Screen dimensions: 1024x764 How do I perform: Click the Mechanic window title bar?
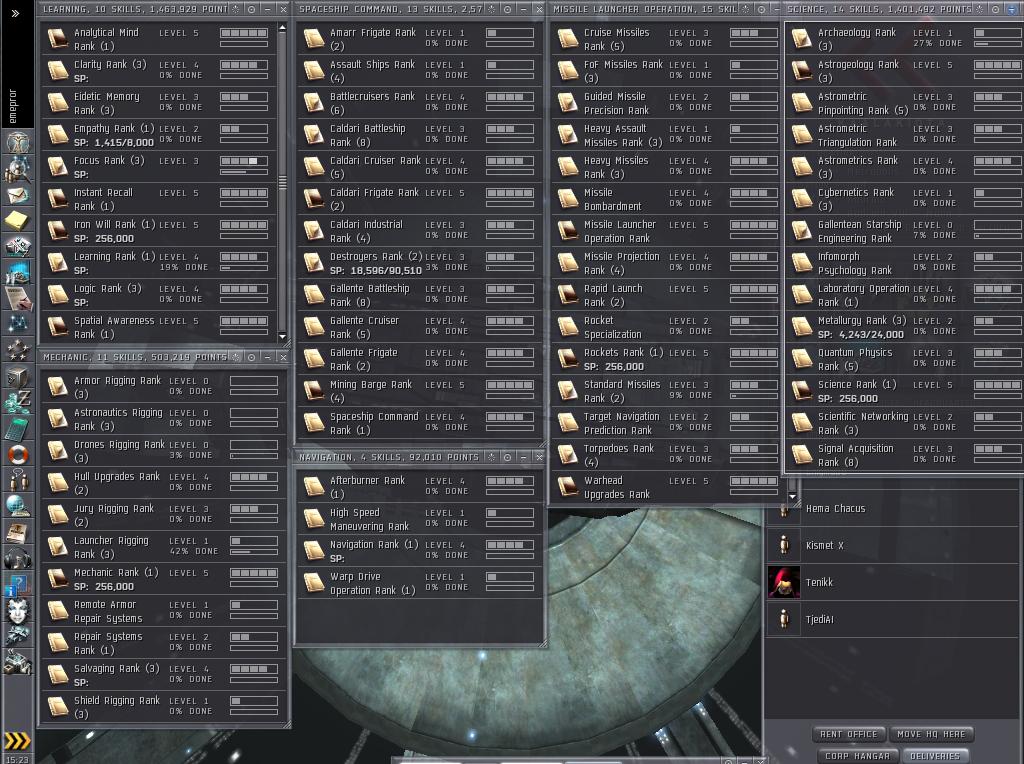pos(135,357)
